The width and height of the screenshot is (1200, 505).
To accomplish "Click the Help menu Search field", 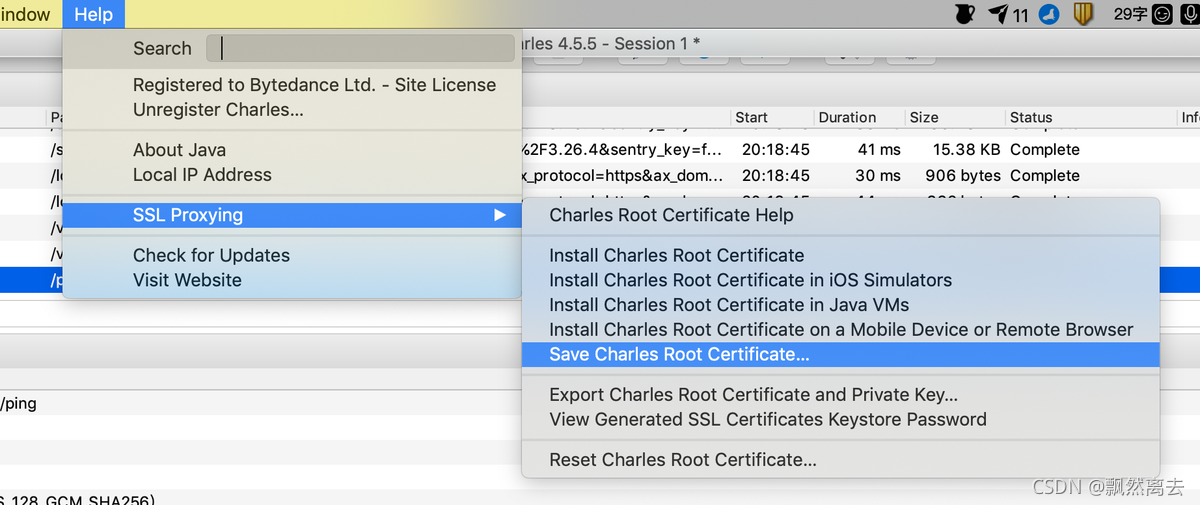I will pos(360,48).
